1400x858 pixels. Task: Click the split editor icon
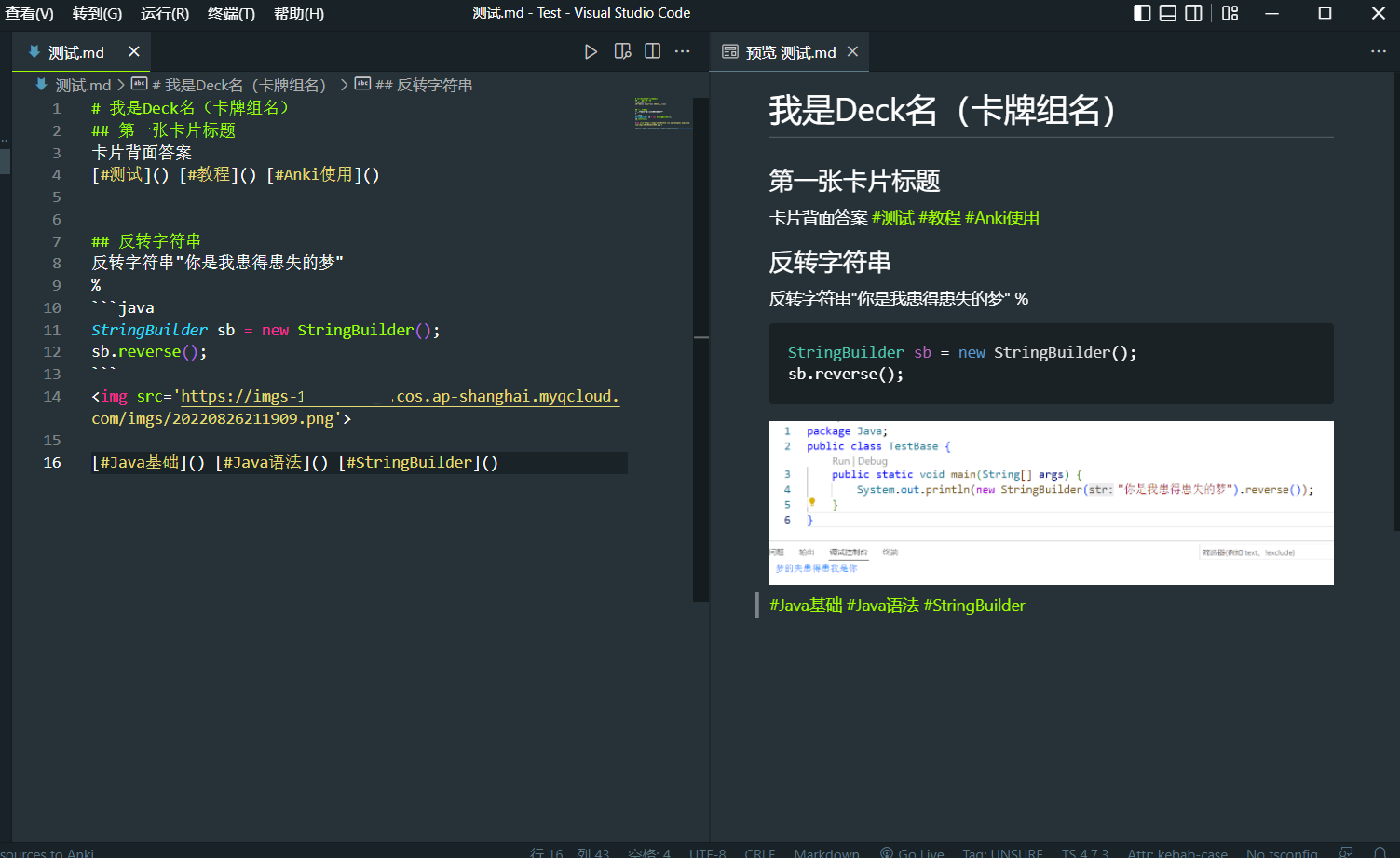(652, 52)
